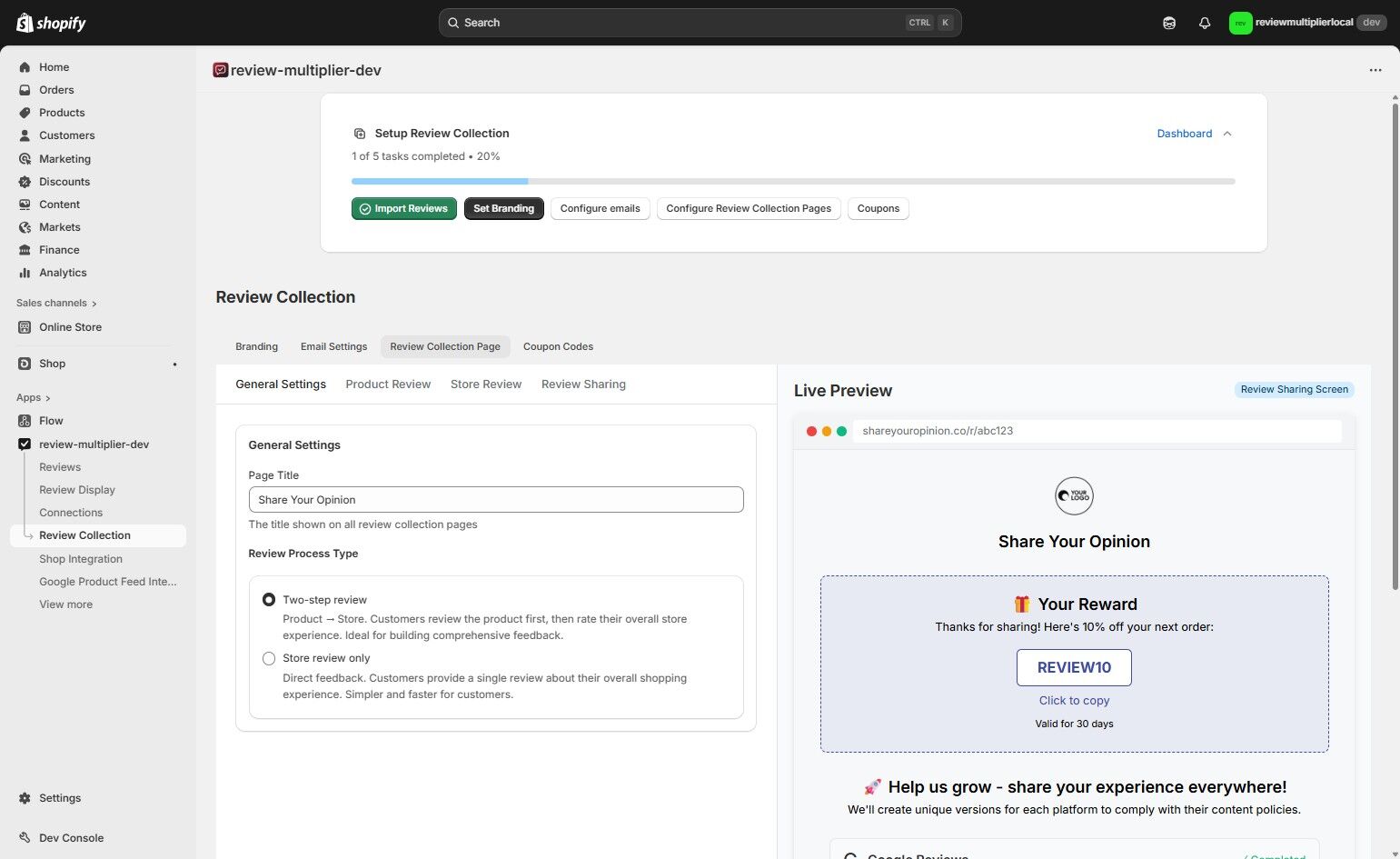Select the "Store review only" option

point(268,658)
